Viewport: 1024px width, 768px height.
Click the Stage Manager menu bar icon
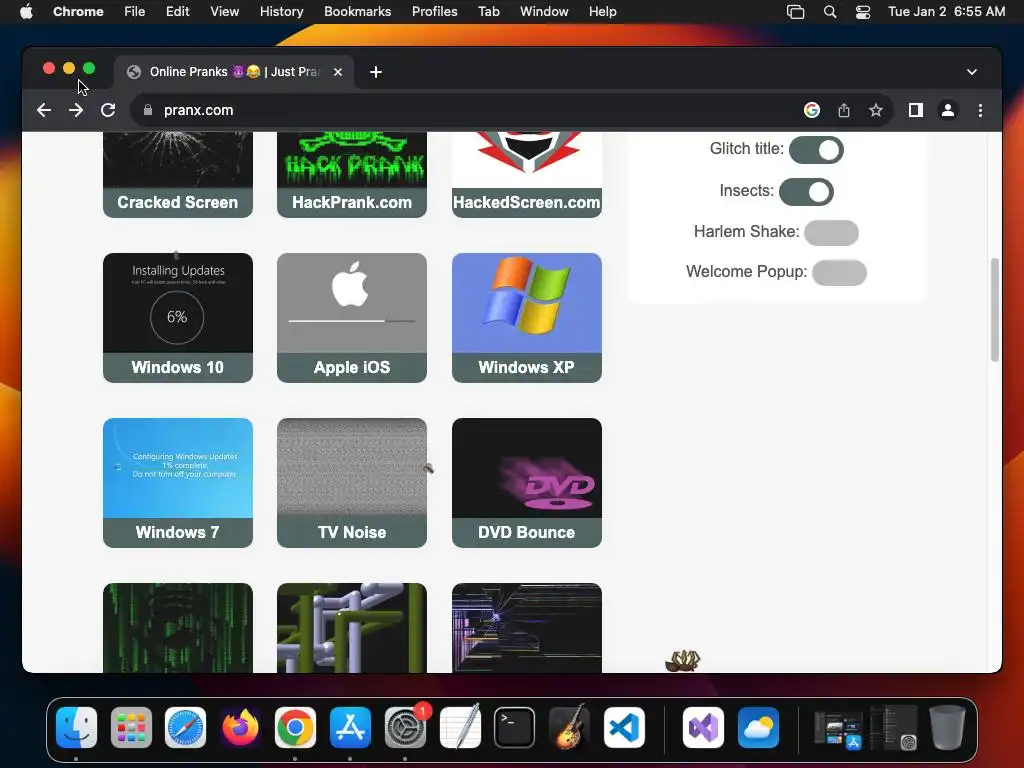pyautogui.click(x=795, y=12)
